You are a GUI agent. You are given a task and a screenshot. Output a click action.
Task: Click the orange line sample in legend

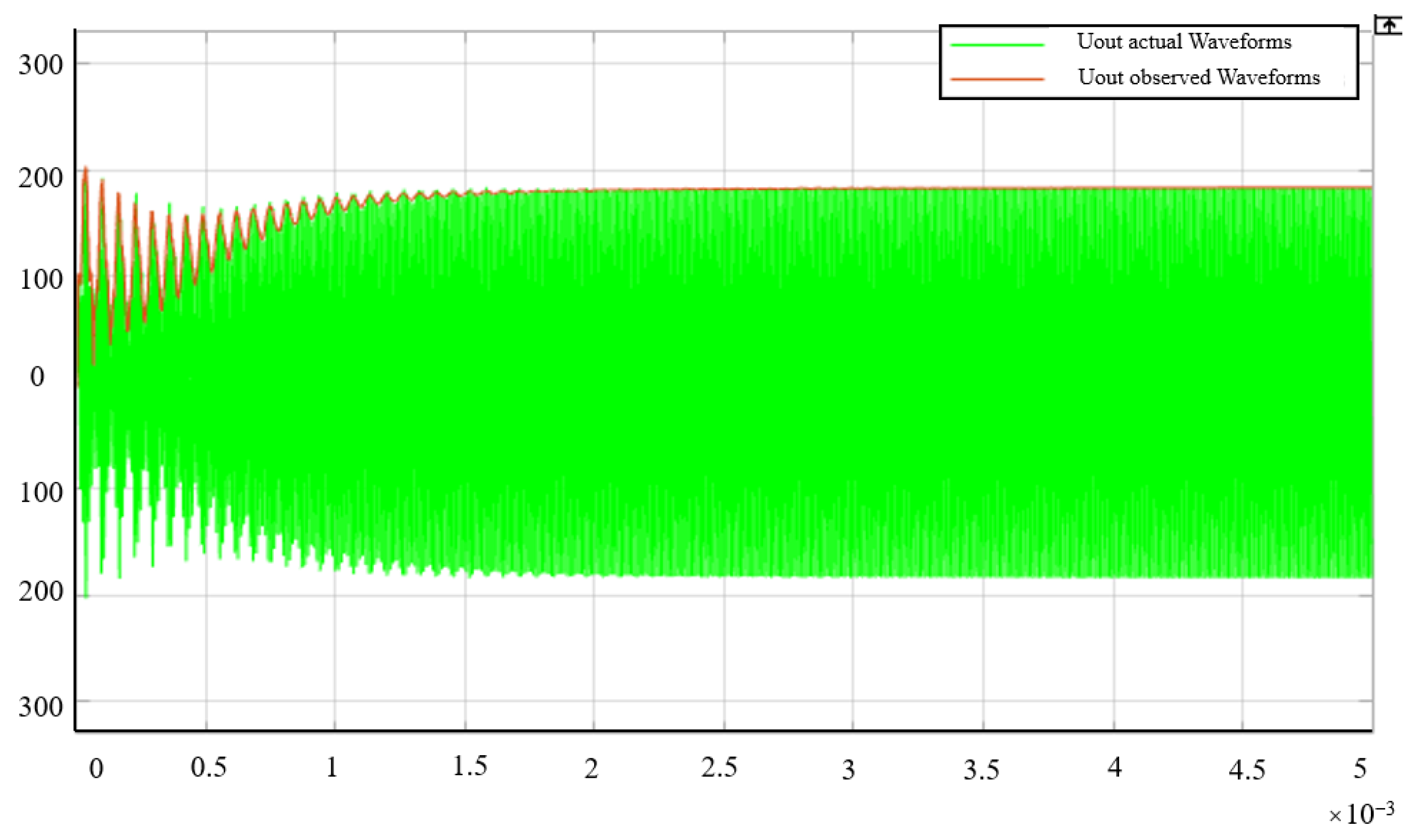pos(997,79)
